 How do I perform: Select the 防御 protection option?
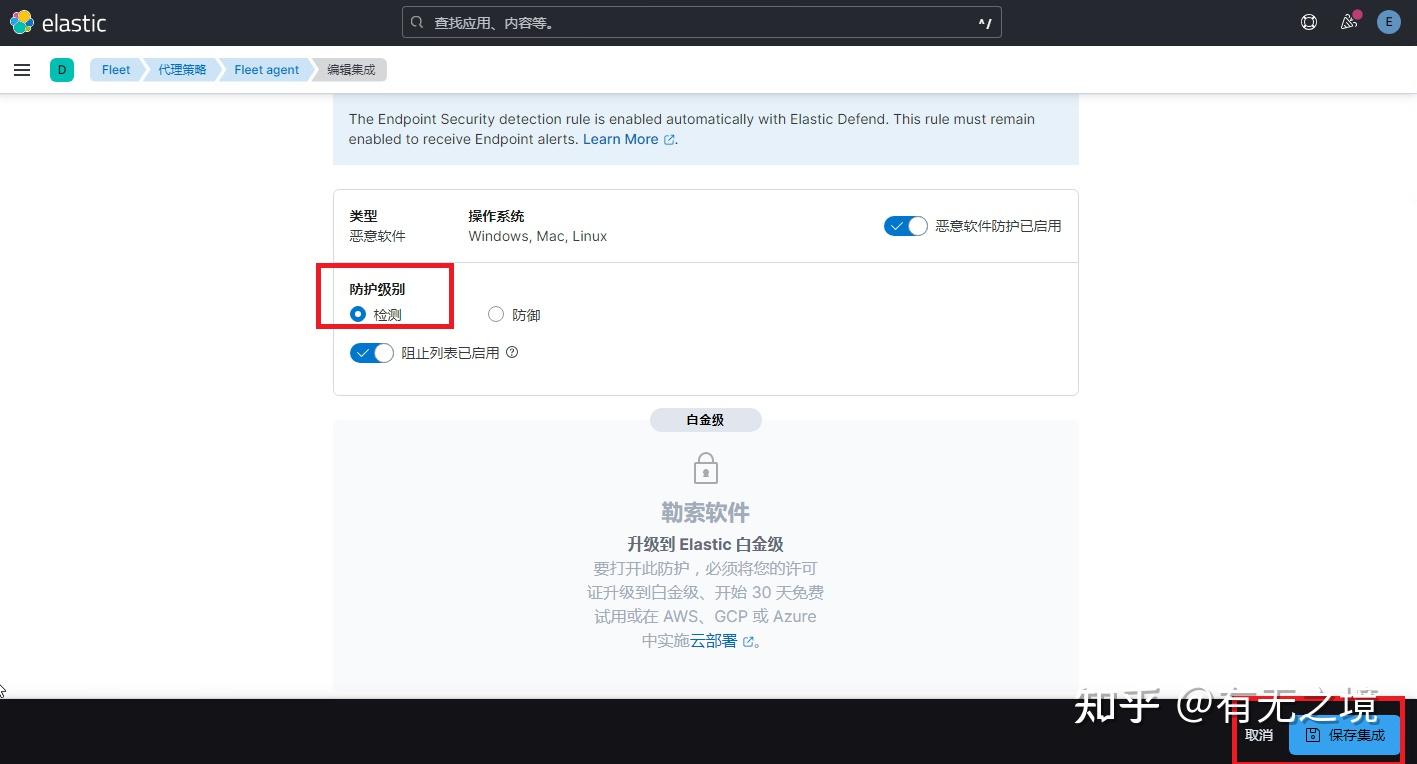click(495, 314)
